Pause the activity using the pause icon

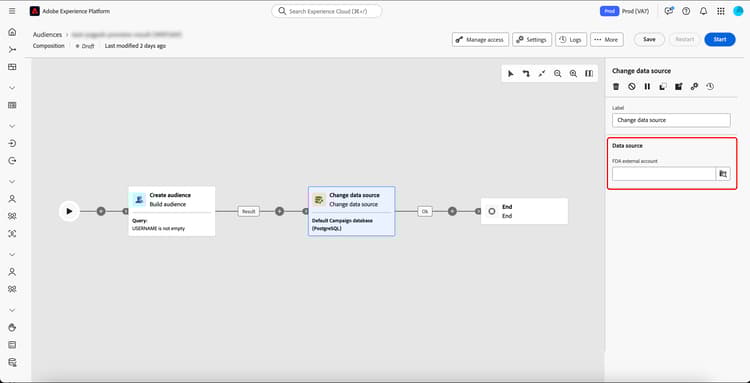click(x=647, y=87)
